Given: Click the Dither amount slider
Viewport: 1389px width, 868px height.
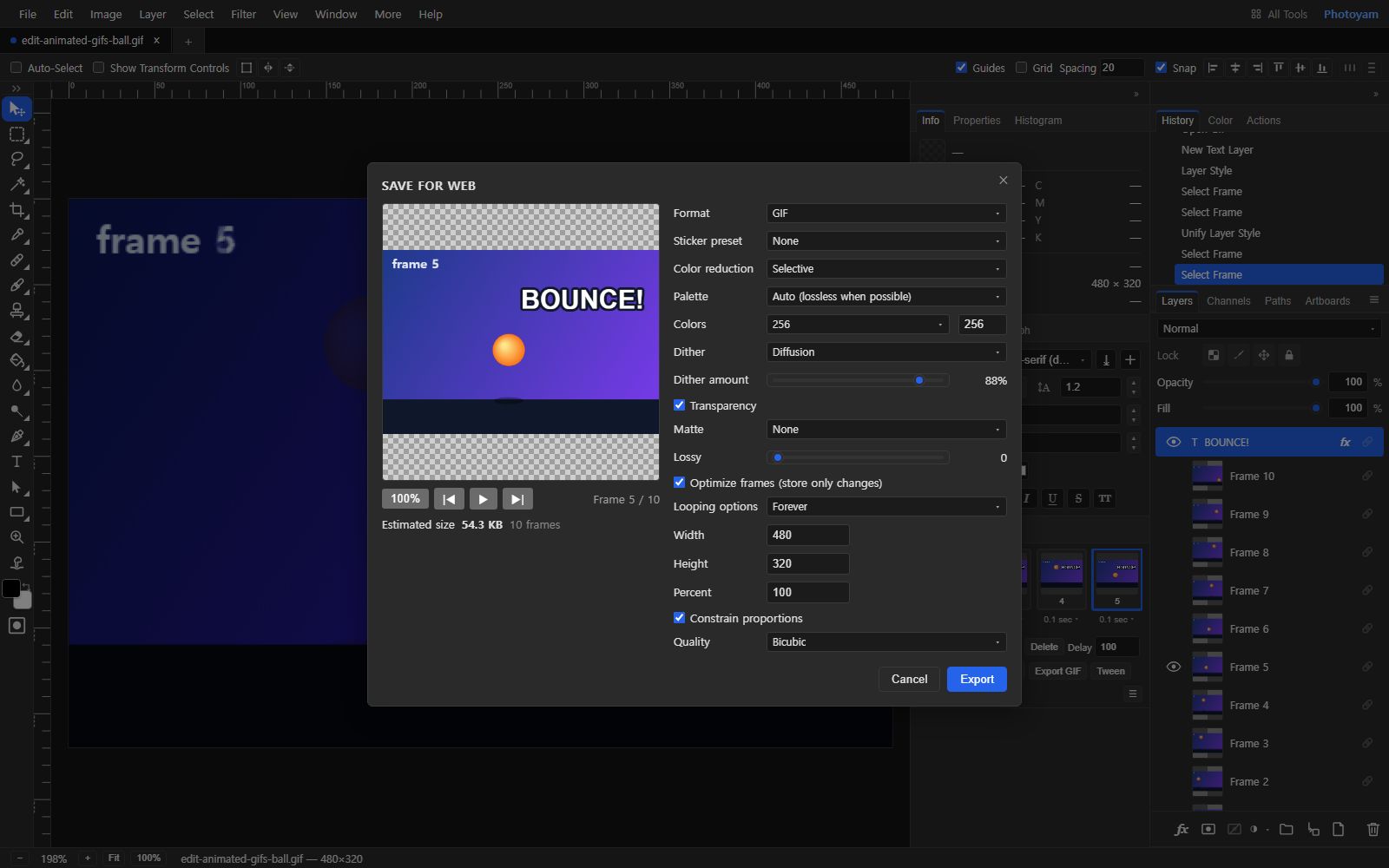Looking at the screenshot, I should click(x=858, y=380).
